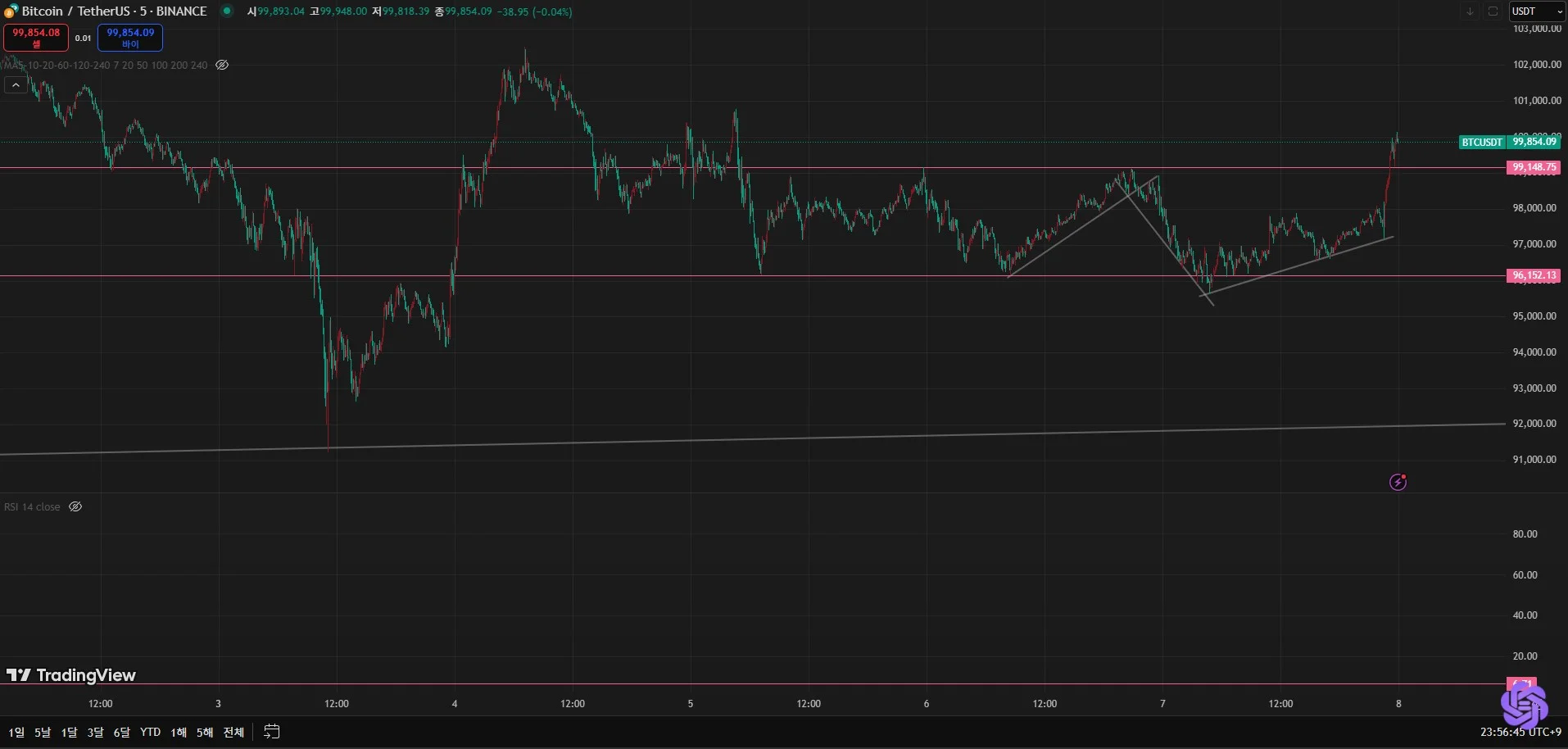
Task: Click the 95,000.00 price scale label
Action: pos(1534,316)
